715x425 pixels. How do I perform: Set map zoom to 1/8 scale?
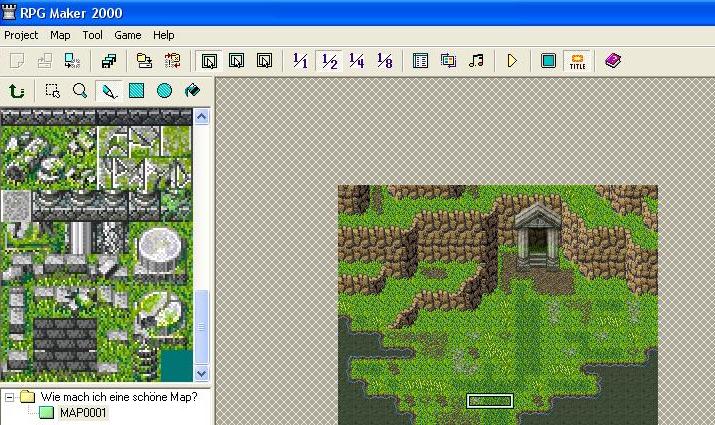click(384, 61)
